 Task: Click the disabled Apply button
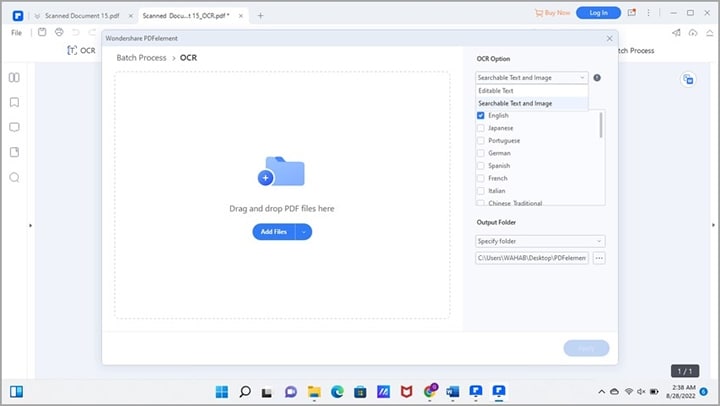coord(586,348)
